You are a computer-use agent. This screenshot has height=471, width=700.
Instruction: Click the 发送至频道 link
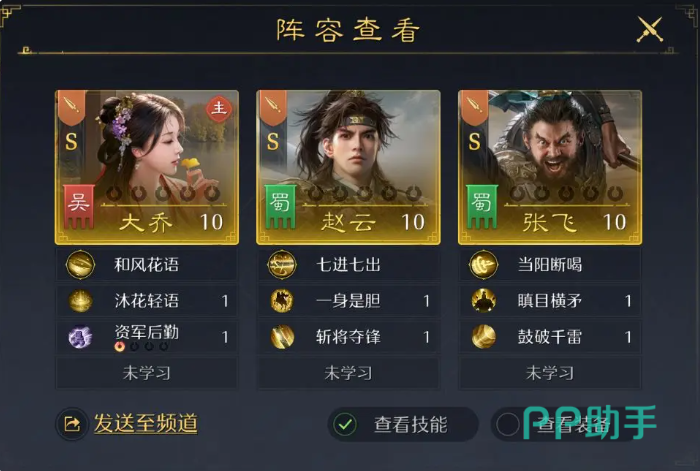click(146, 423)
